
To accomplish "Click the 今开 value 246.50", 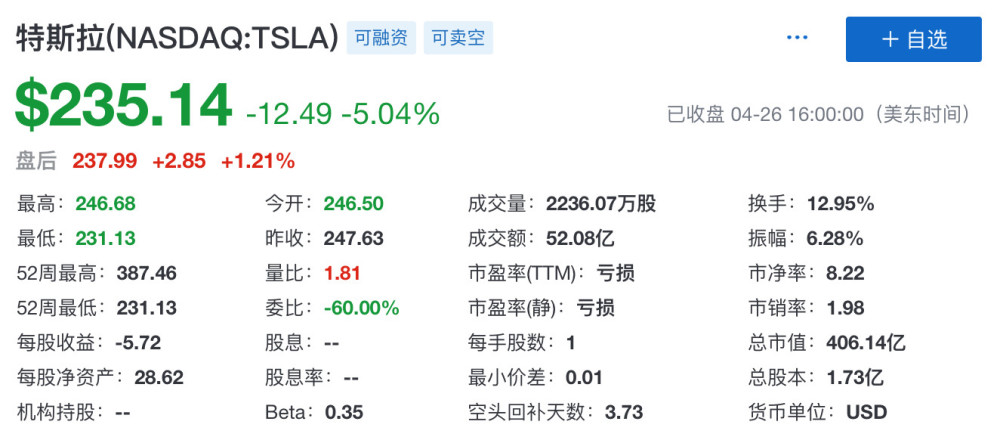I will coord(353,204).
